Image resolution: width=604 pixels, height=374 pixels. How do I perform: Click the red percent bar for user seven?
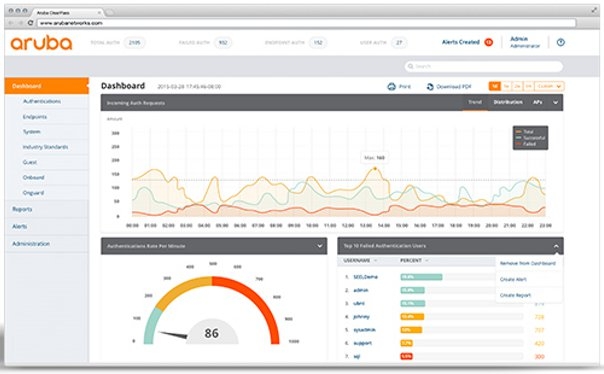pos(406,357)
